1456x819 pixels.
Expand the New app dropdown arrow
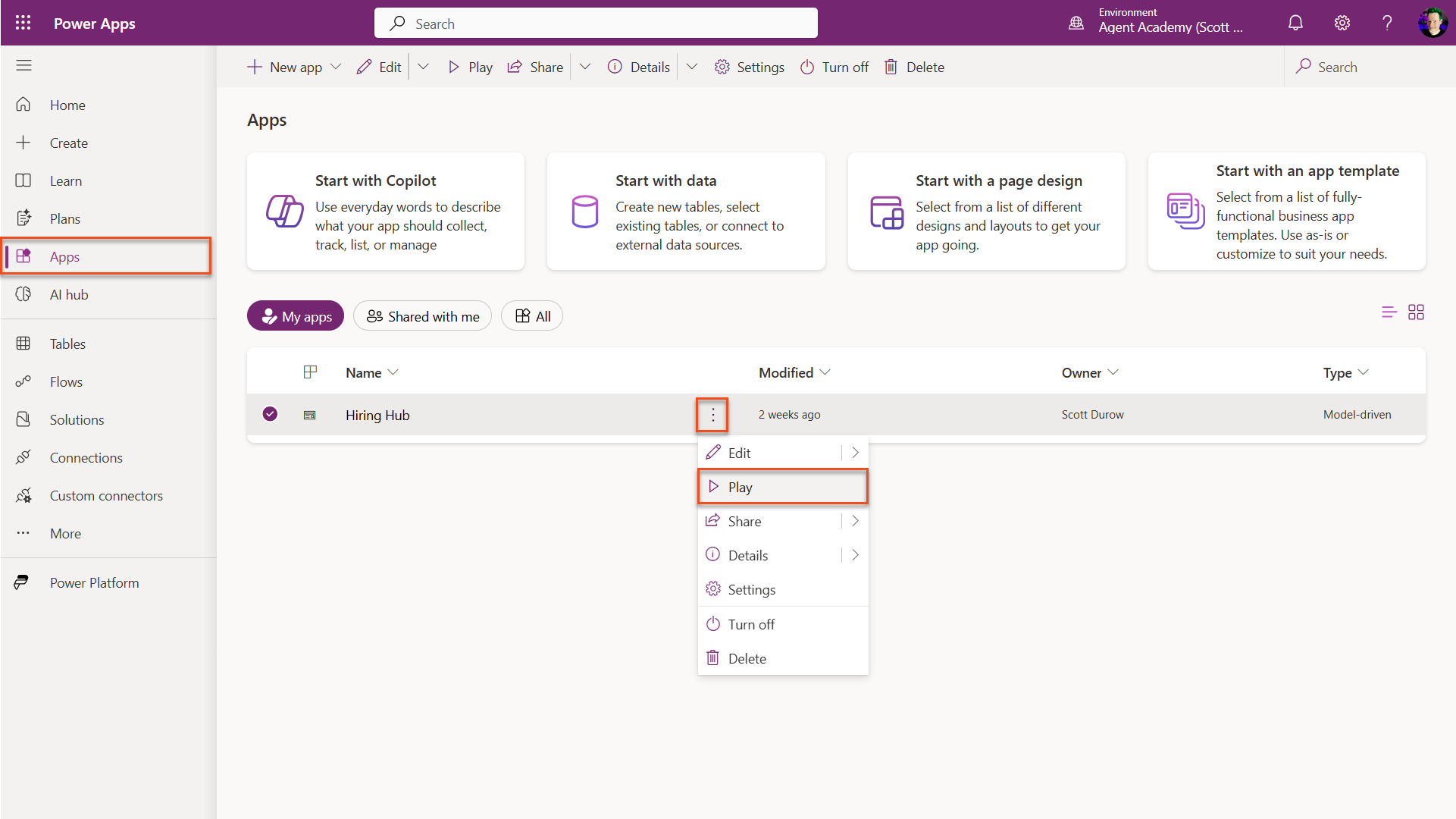336,67
